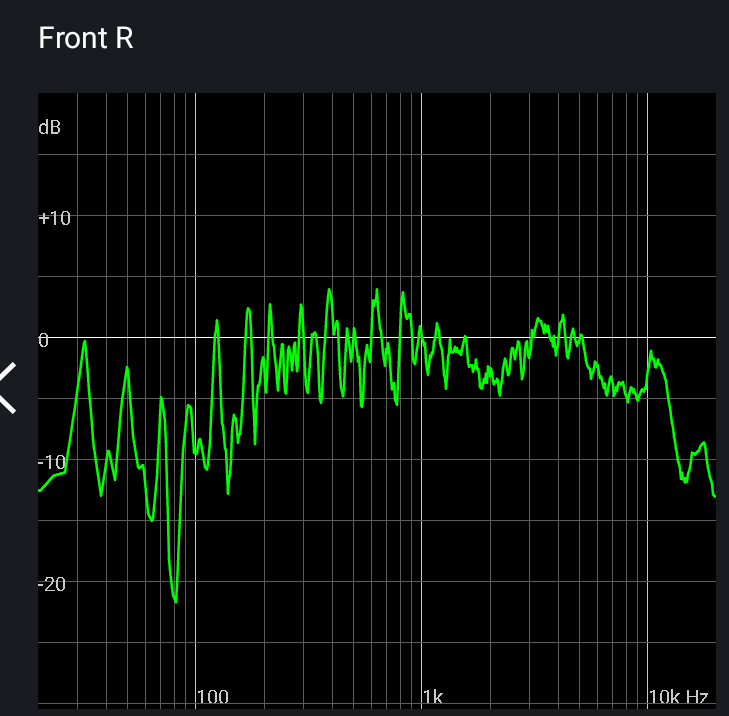Click the curve's leftmost starting point
The height and width of the screenshot is (716, 729).
point(40,490)
